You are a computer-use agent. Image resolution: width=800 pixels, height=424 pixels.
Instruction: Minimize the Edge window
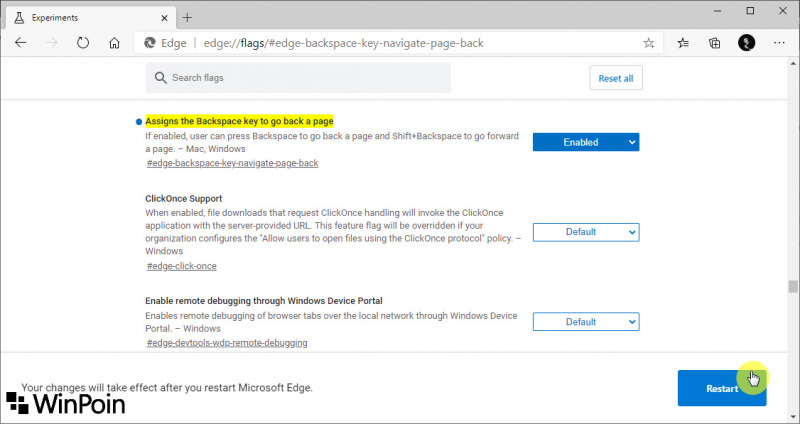click(x=718, y=11)
